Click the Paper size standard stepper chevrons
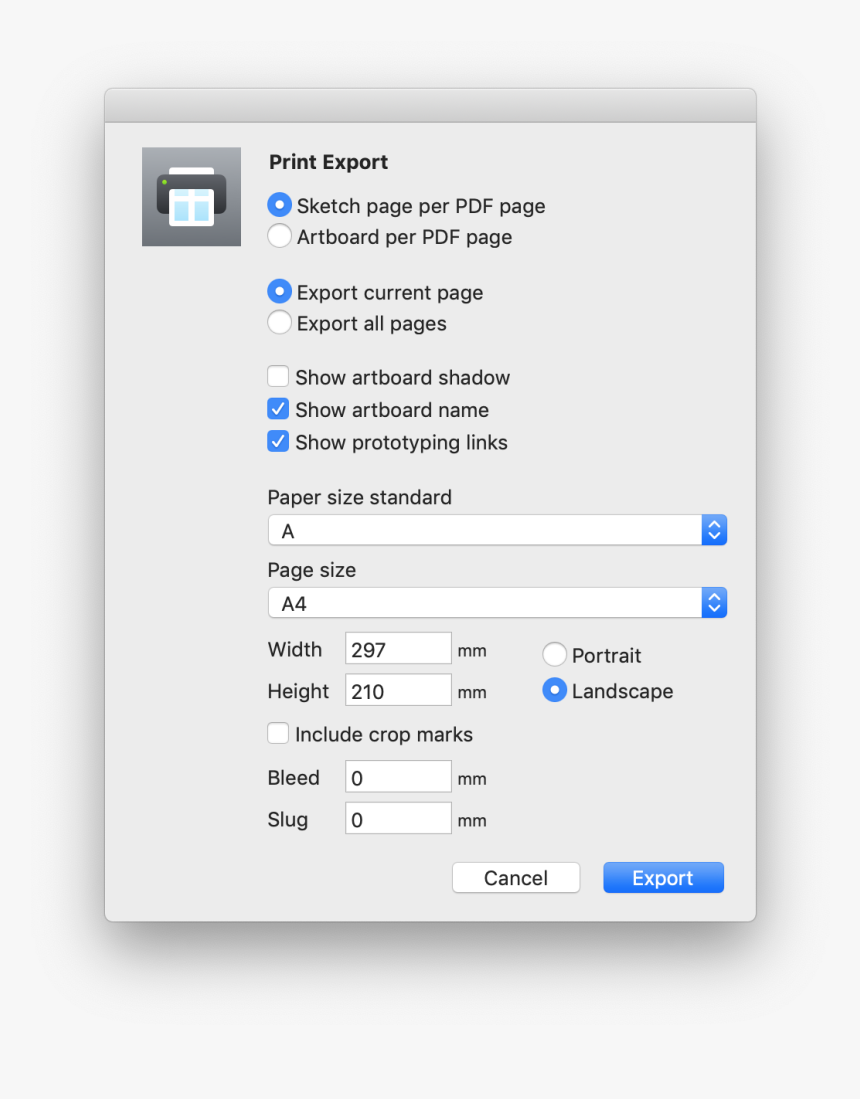 coord(714,530)
